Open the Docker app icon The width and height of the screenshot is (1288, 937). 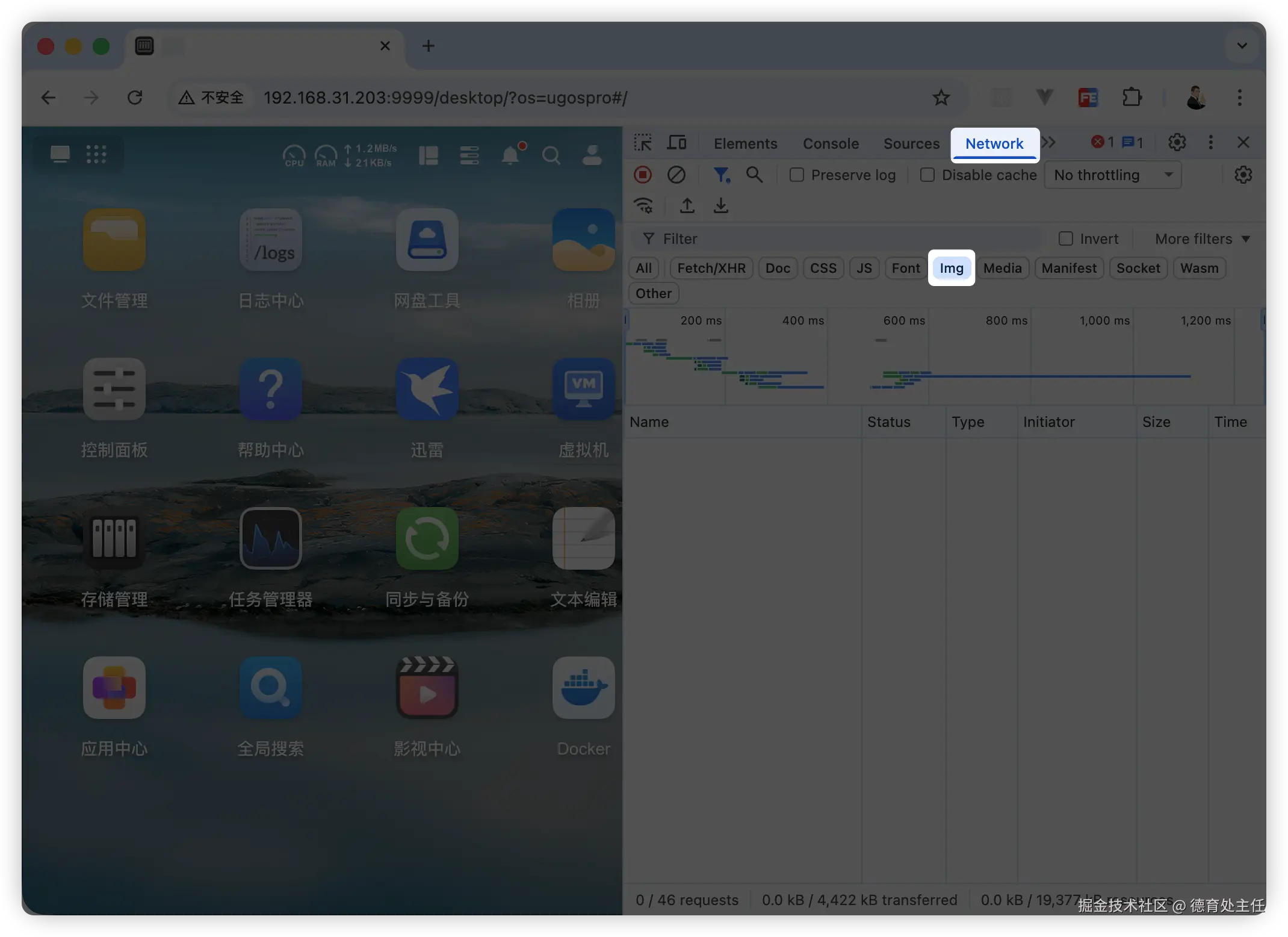tap(583, 688)
